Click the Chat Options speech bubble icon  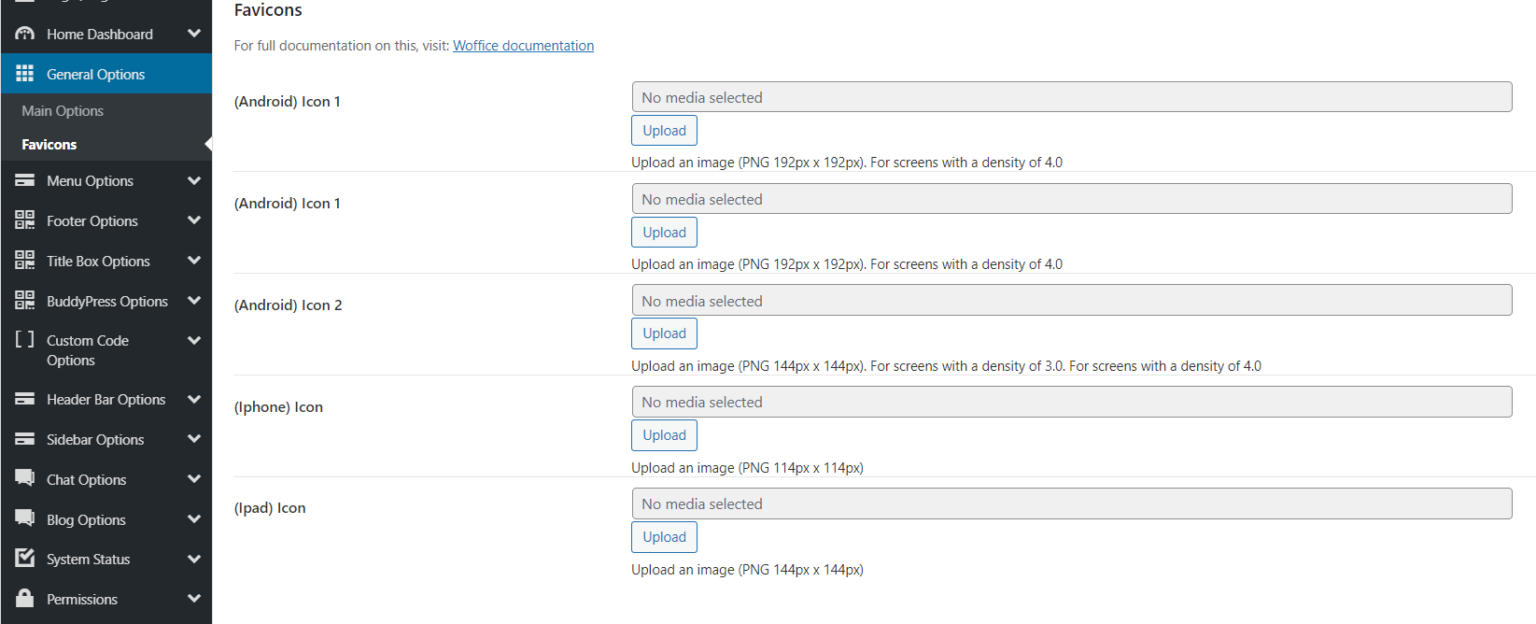coord(25,479)
